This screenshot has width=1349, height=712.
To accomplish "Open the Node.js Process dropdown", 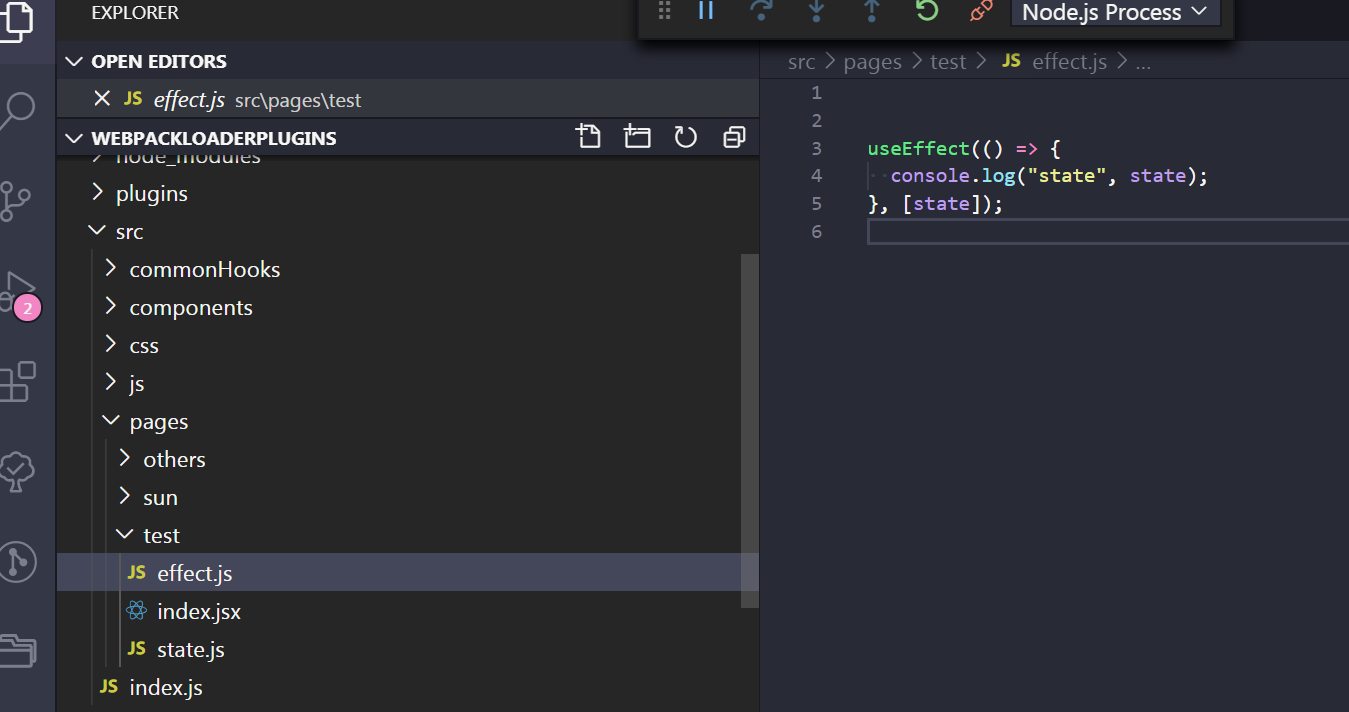I will [x=1115, y=13].
